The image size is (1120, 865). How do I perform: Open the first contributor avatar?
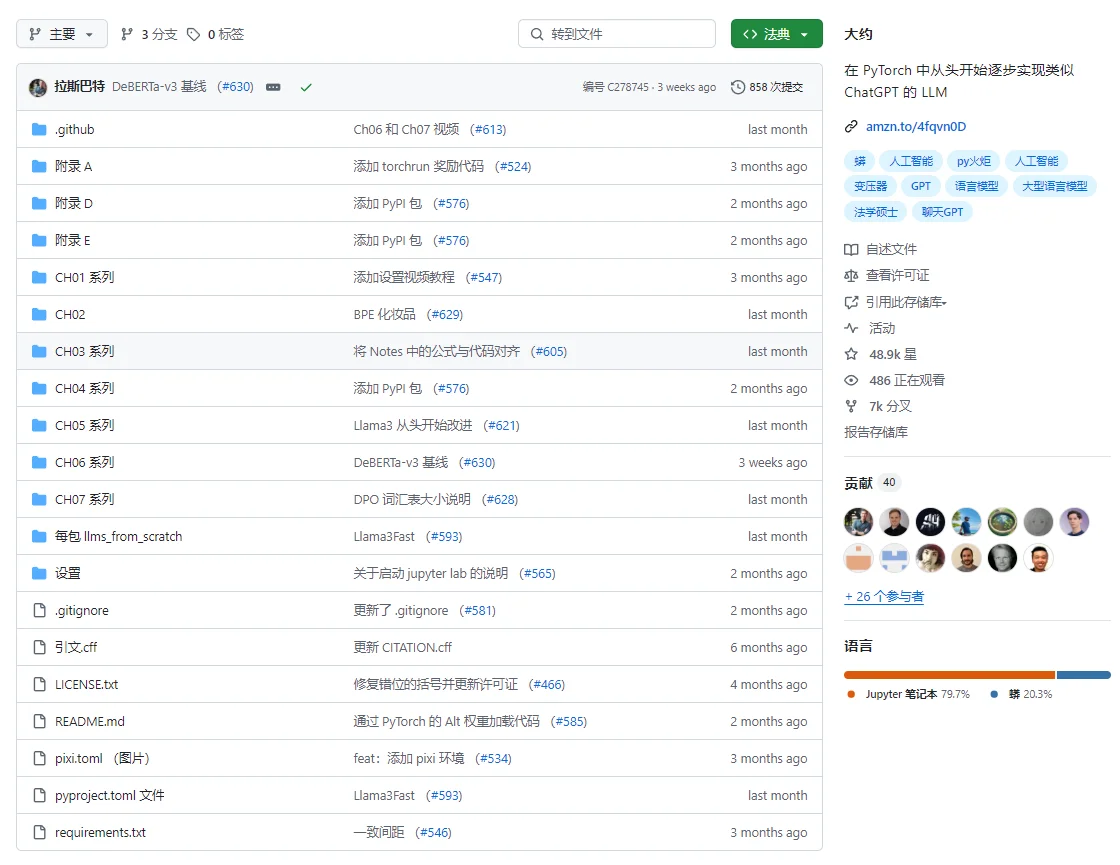click(859, 522)
